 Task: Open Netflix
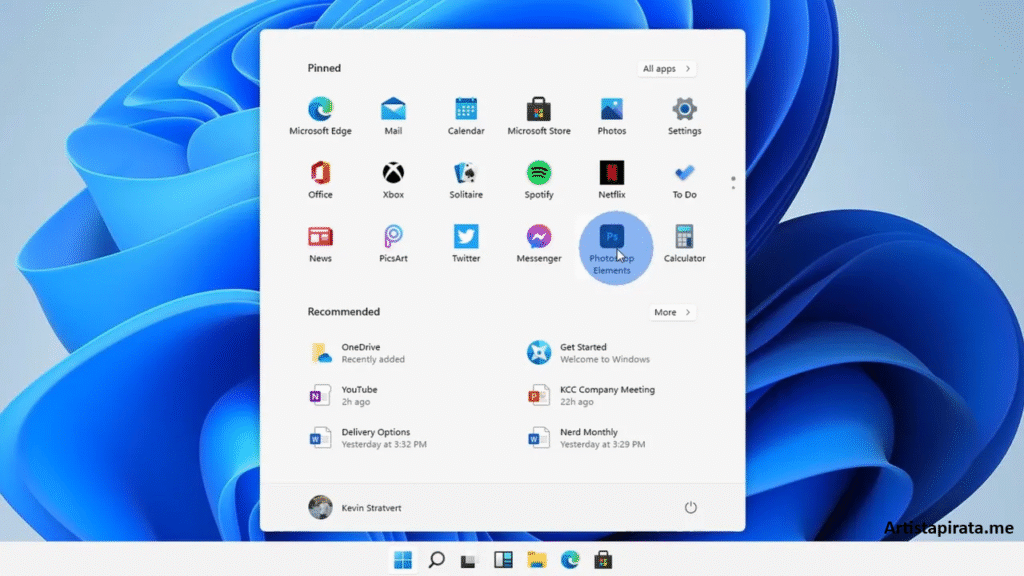(x=611, y=174)
